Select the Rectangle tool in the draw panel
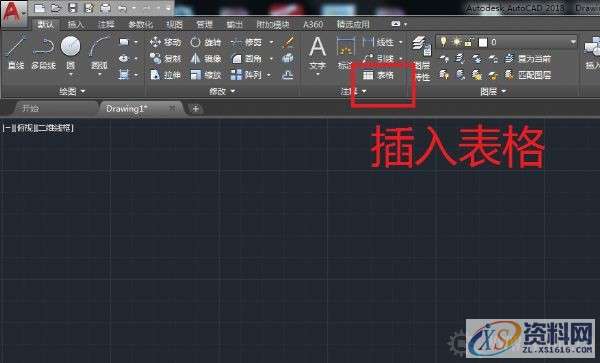The height and width of the screenshot is (363, 600). tap(124, 42)
